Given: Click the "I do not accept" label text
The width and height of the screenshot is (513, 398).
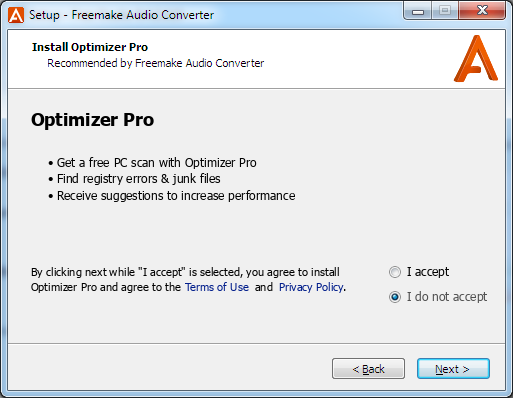Looking at the screenshot, I should 447,296.
